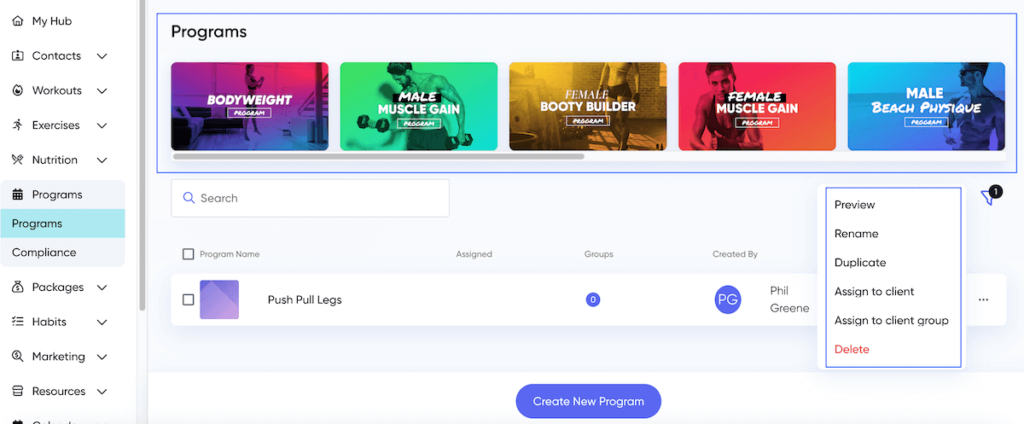Click the PG creator avatar
The width and height of the screenshot is (1024, 424).
point(728,299)
